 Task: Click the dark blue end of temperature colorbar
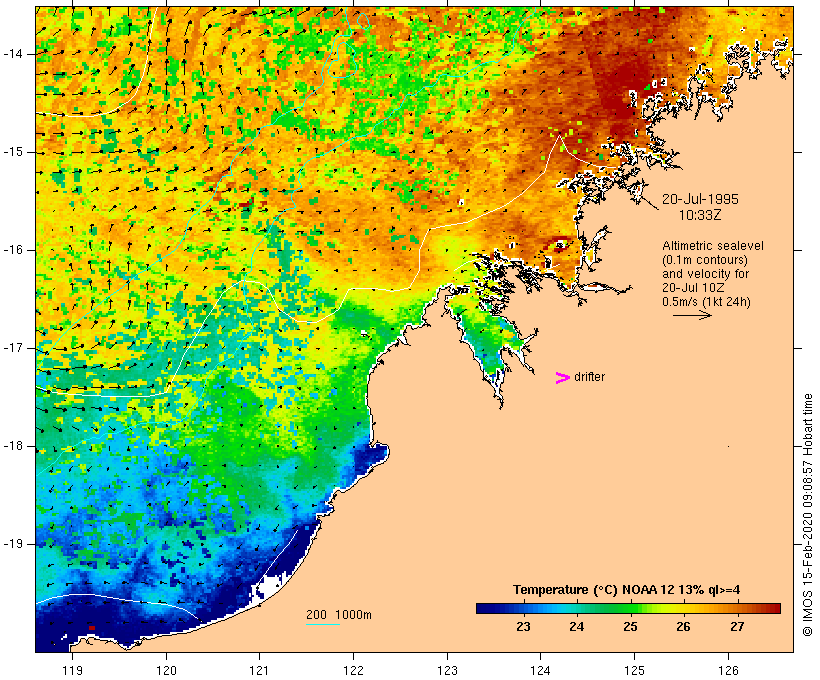click(484, 608)
